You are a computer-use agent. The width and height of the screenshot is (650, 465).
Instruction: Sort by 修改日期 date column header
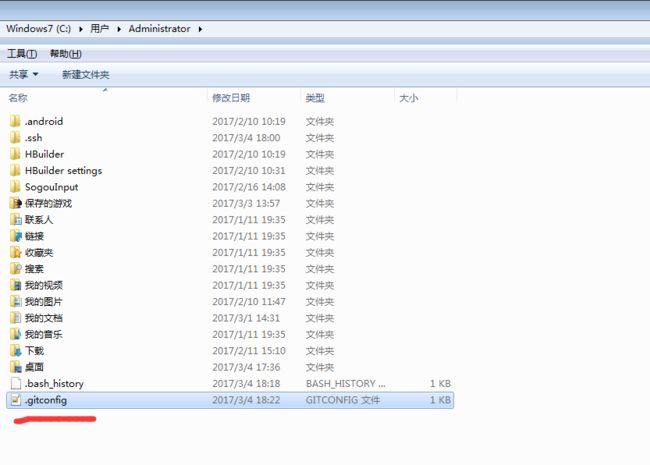[254, 98]
